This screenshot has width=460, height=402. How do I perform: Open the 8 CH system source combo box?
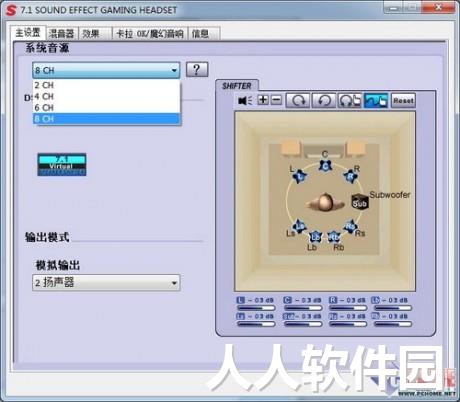pos(106,70)
